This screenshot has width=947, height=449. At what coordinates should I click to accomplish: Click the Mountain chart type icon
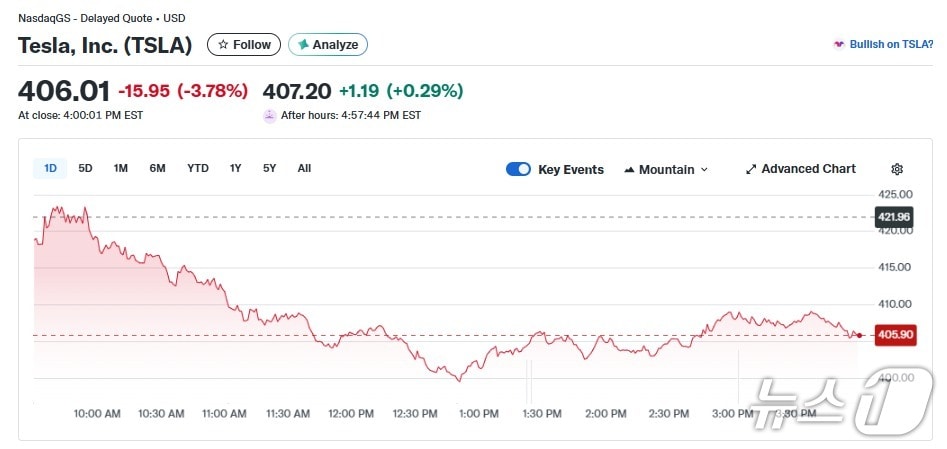click(629, 170)
